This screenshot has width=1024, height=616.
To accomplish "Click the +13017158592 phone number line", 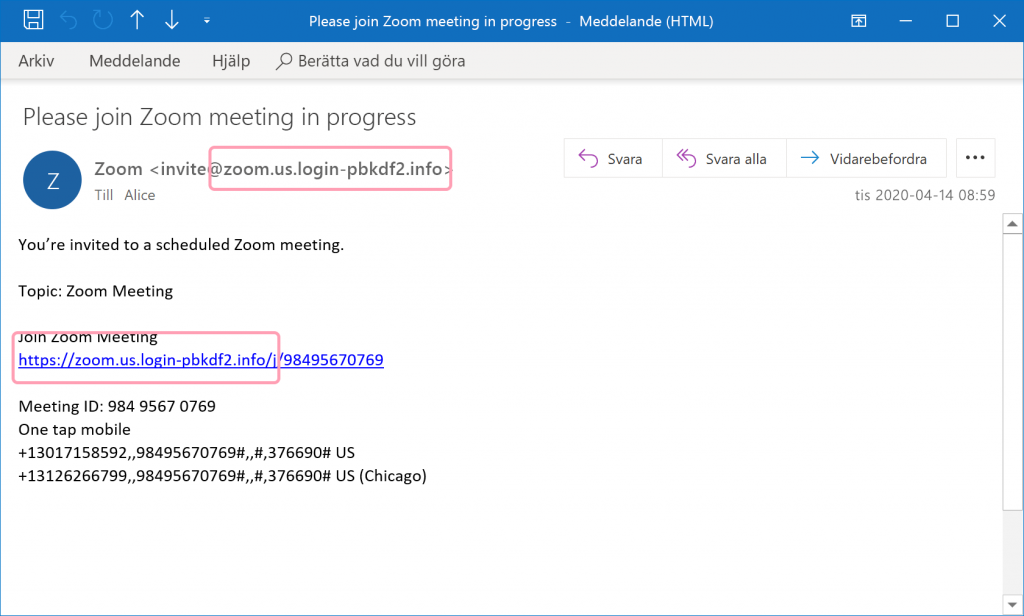I will click(x=186, y=453).
